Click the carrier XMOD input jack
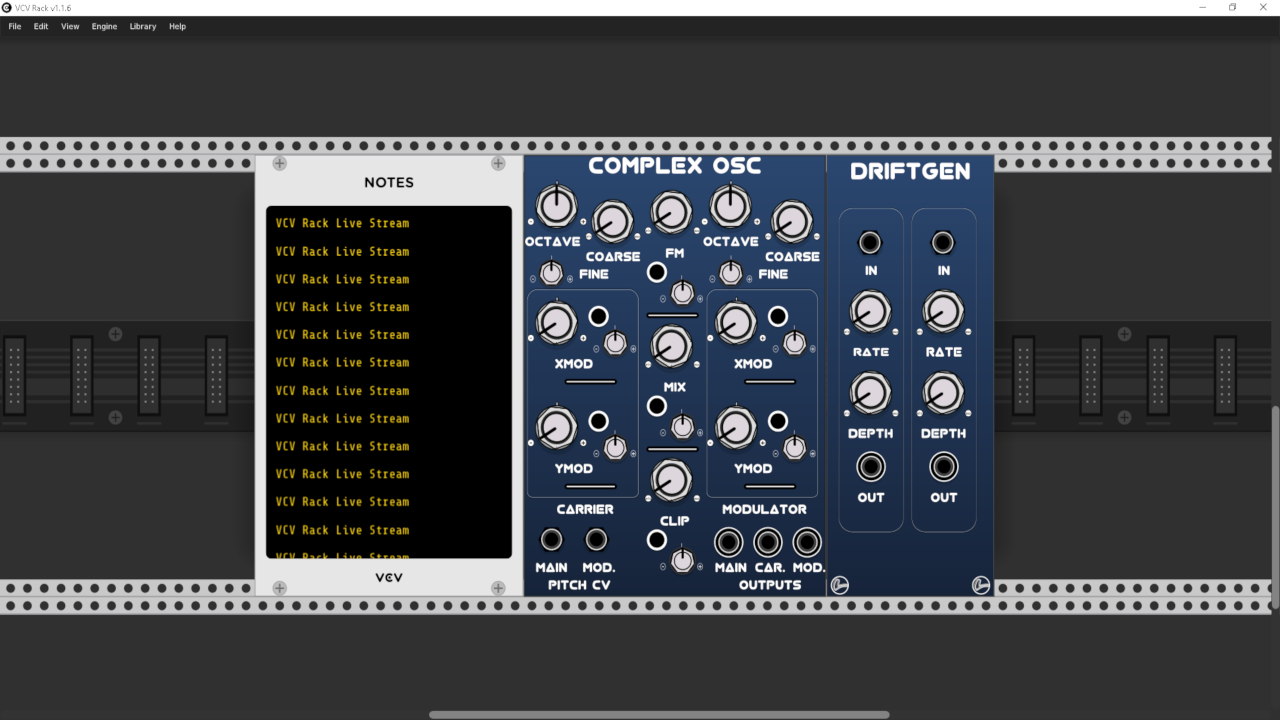The height and width of the screenshot is (720, 1280). [598, 317]
